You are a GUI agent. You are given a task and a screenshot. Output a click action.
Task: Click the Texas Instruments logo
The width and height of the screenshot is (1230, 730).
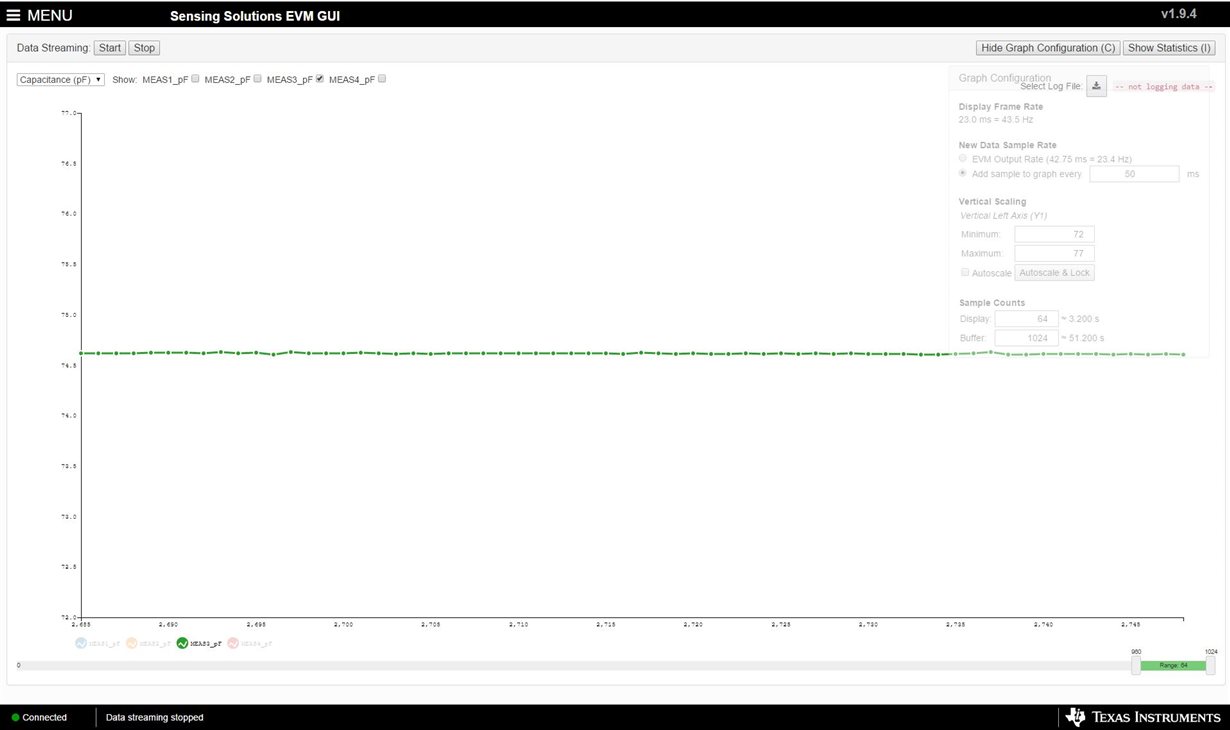[x=1143, y=716]
